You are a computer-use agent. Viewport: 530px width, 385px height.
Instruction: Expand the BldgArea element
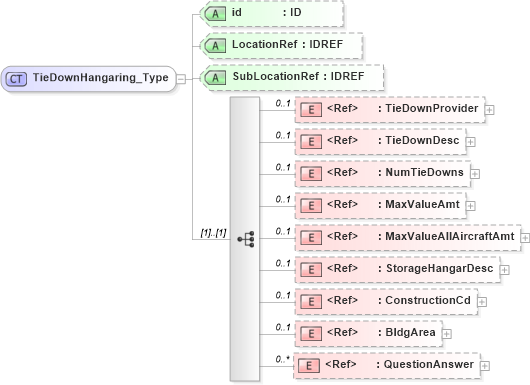pos(447,334)
